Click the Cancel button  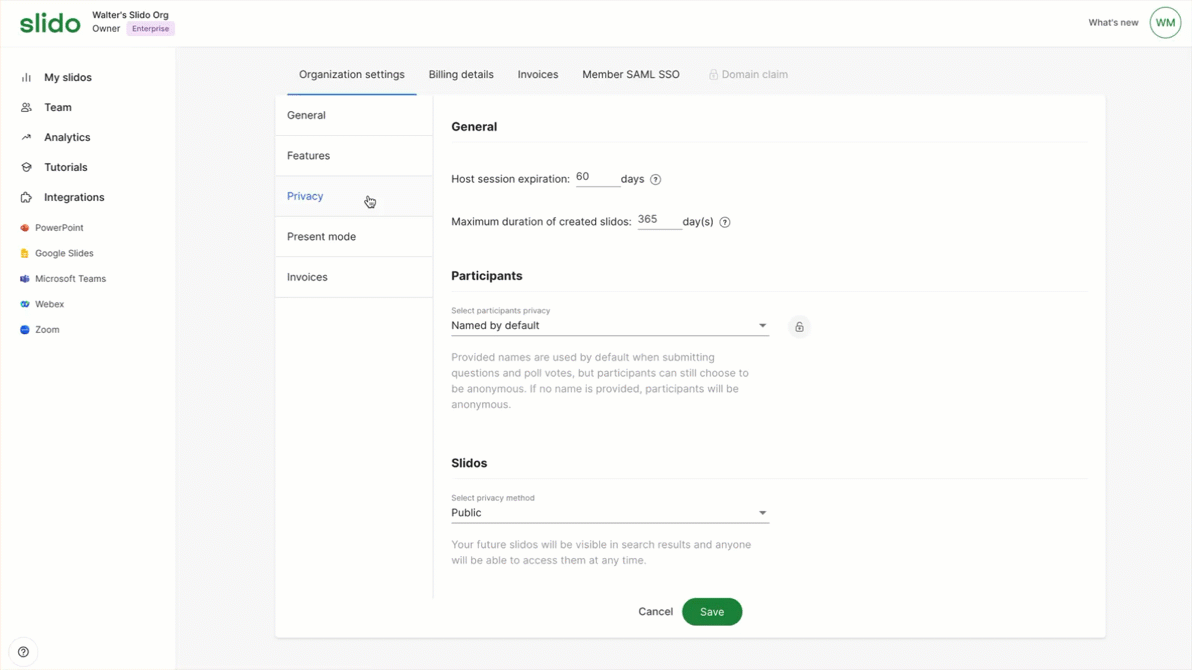pos(655,612)
